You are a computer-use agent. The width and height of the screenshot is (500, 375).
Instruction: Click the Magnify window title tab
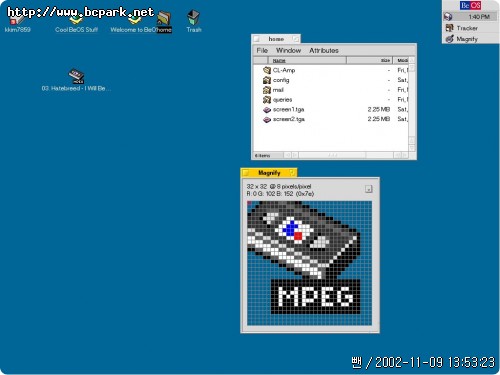pos(269,173)
